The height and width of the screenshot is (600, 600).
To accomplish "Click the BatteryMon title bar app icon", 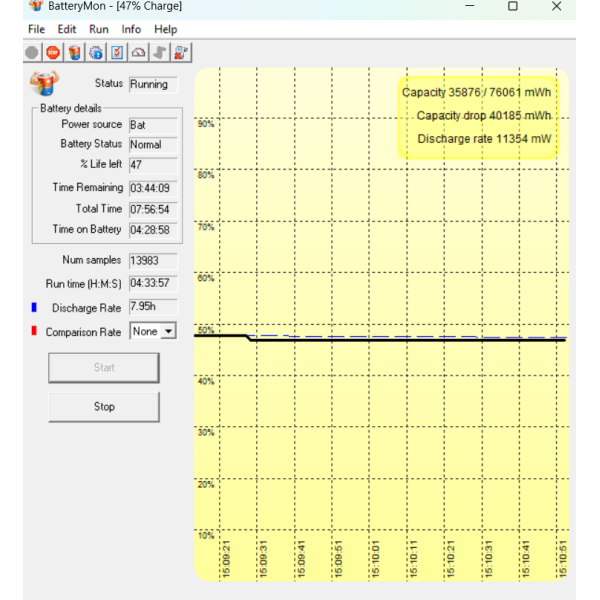I will [36, 6].
